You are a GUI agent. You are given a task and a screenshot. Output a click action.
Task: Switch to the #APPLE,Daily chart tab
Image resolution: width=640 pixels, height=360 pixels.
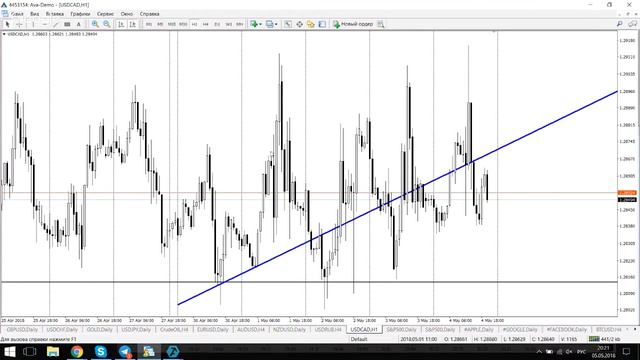479,329
